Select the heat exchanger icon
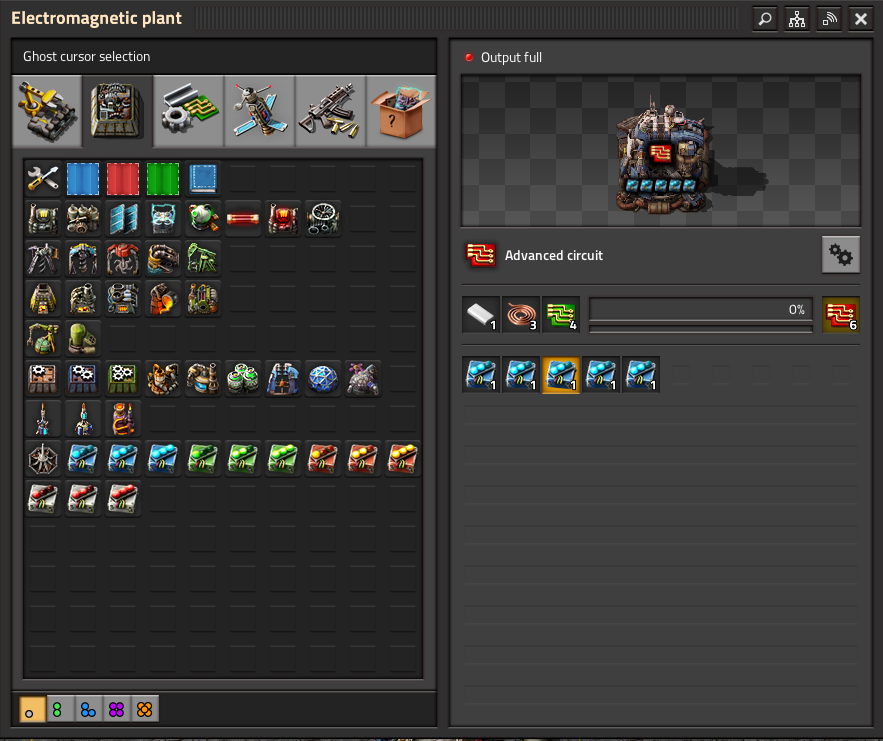The height and width of the screenshot is (741, 883). tap(283, 218)
